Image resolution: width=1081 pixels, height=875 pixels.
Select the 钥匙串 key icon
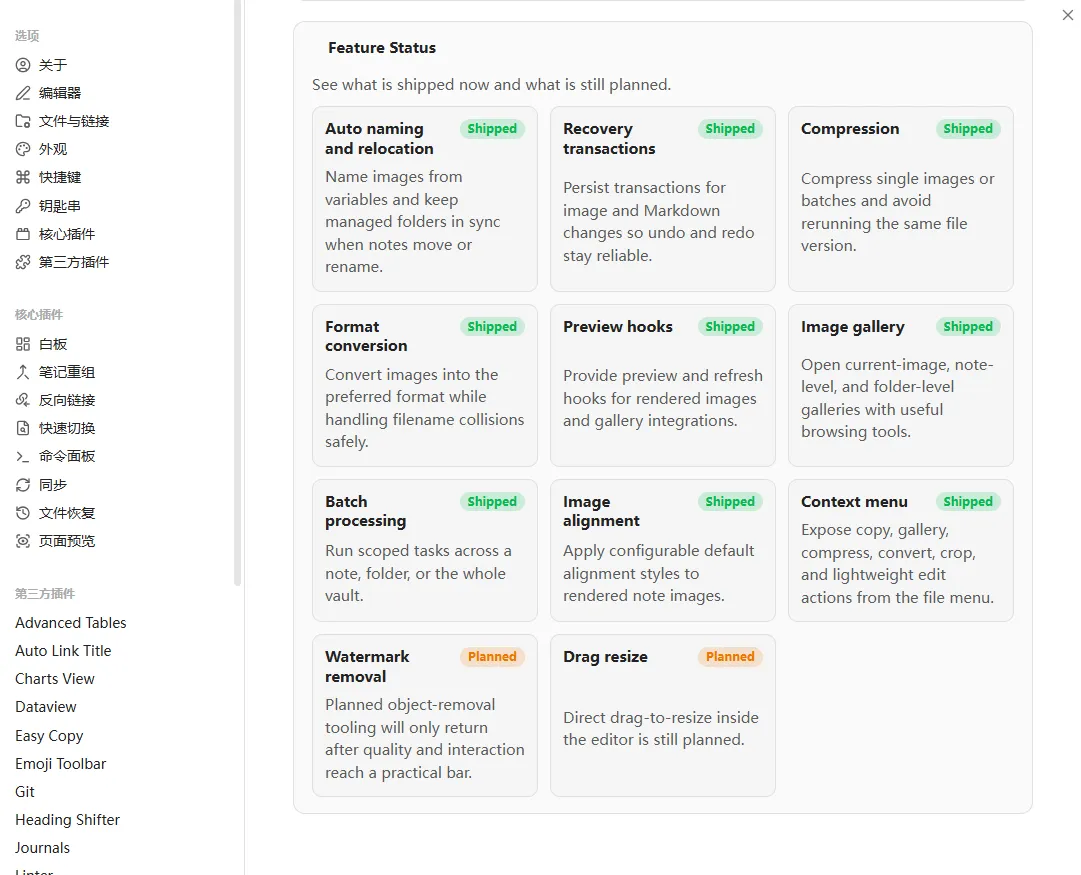tap(23, 205)
